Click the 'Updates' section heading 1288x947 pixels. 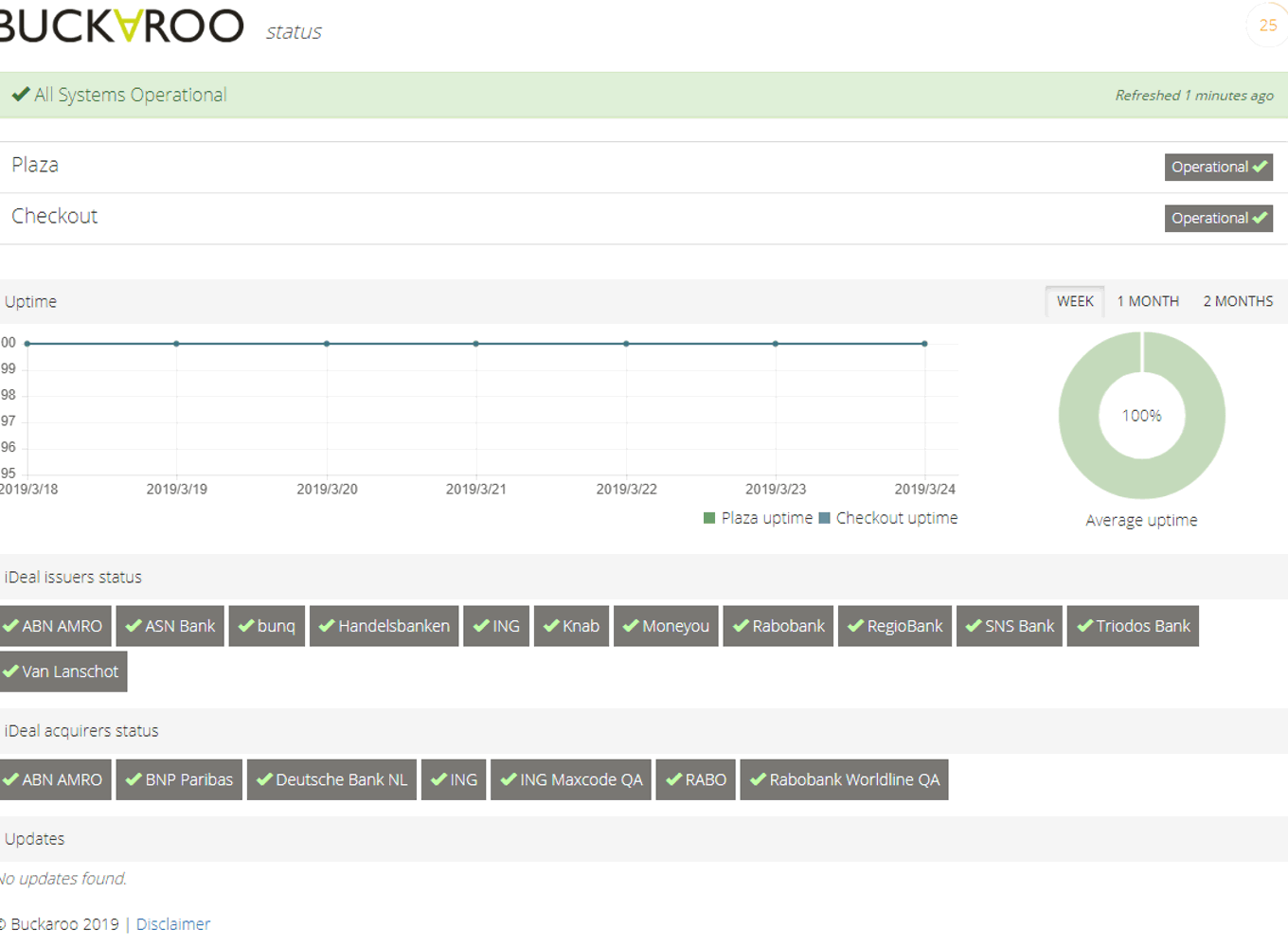pos(34,838)
